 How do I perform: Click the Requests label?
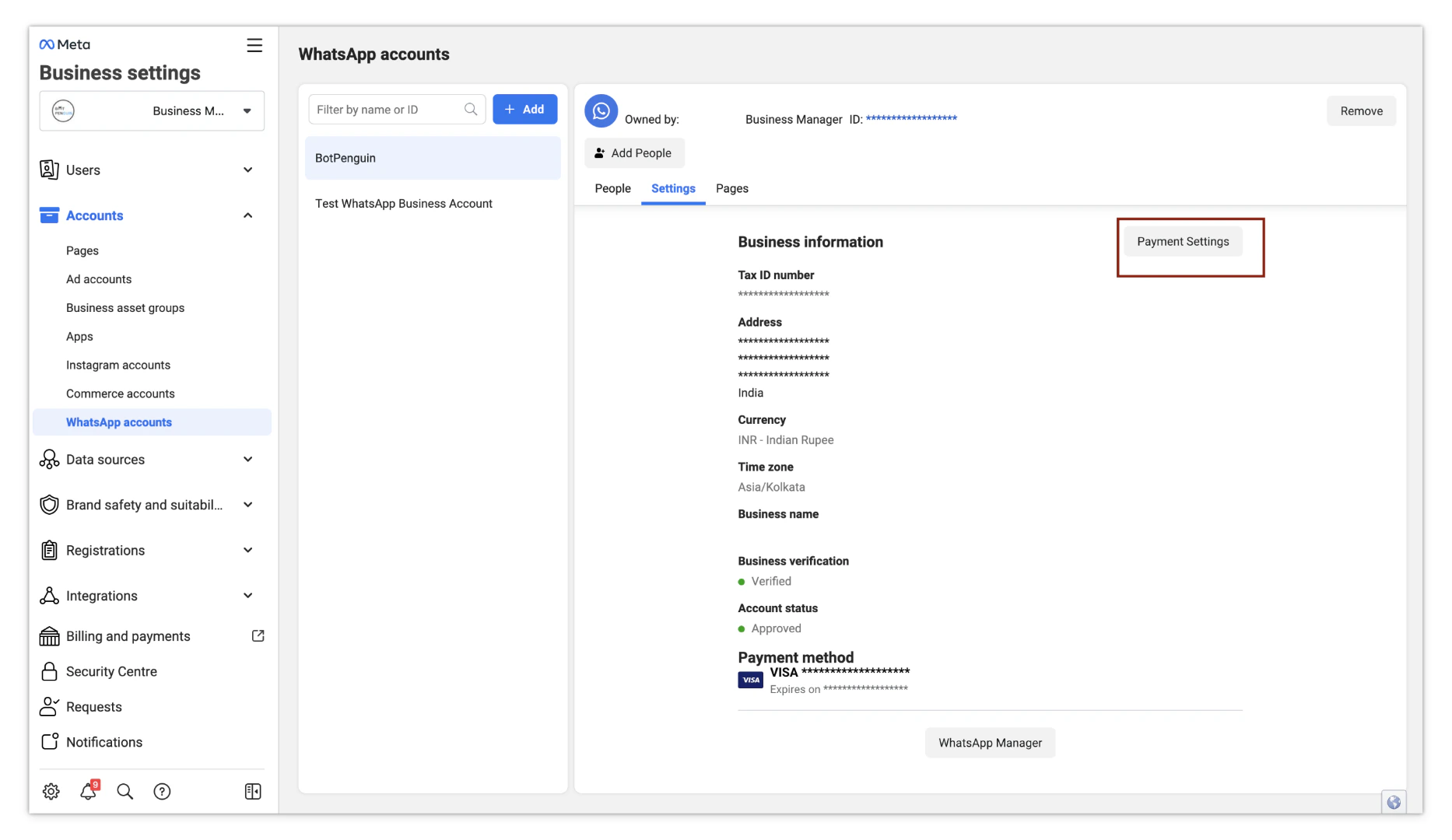pos(94,707)
